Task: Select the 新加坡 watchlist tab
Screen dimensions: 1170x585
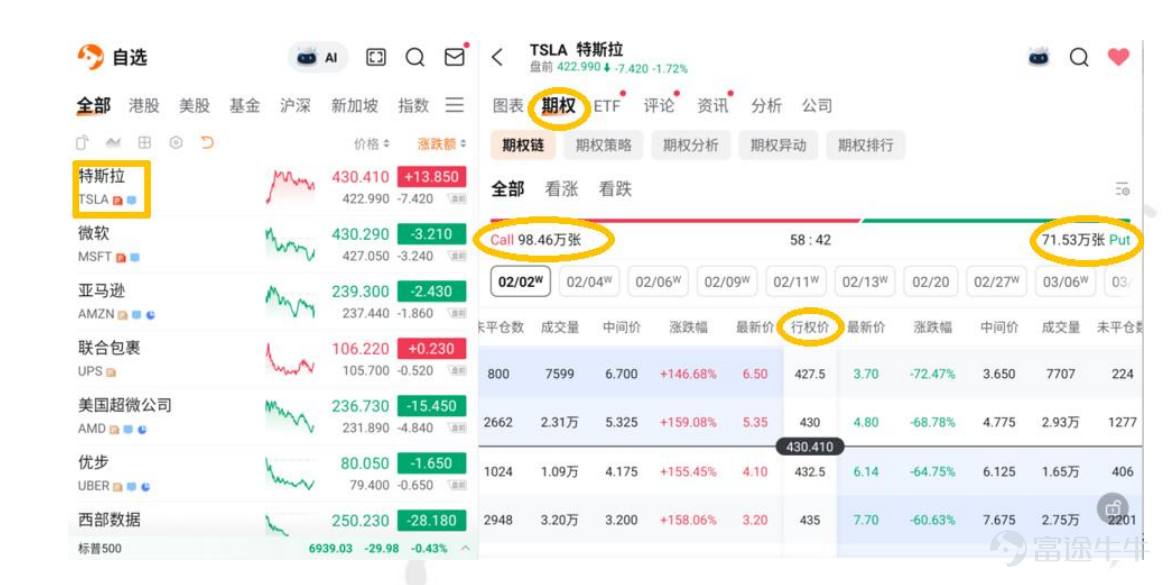Action: click(354, 106)
